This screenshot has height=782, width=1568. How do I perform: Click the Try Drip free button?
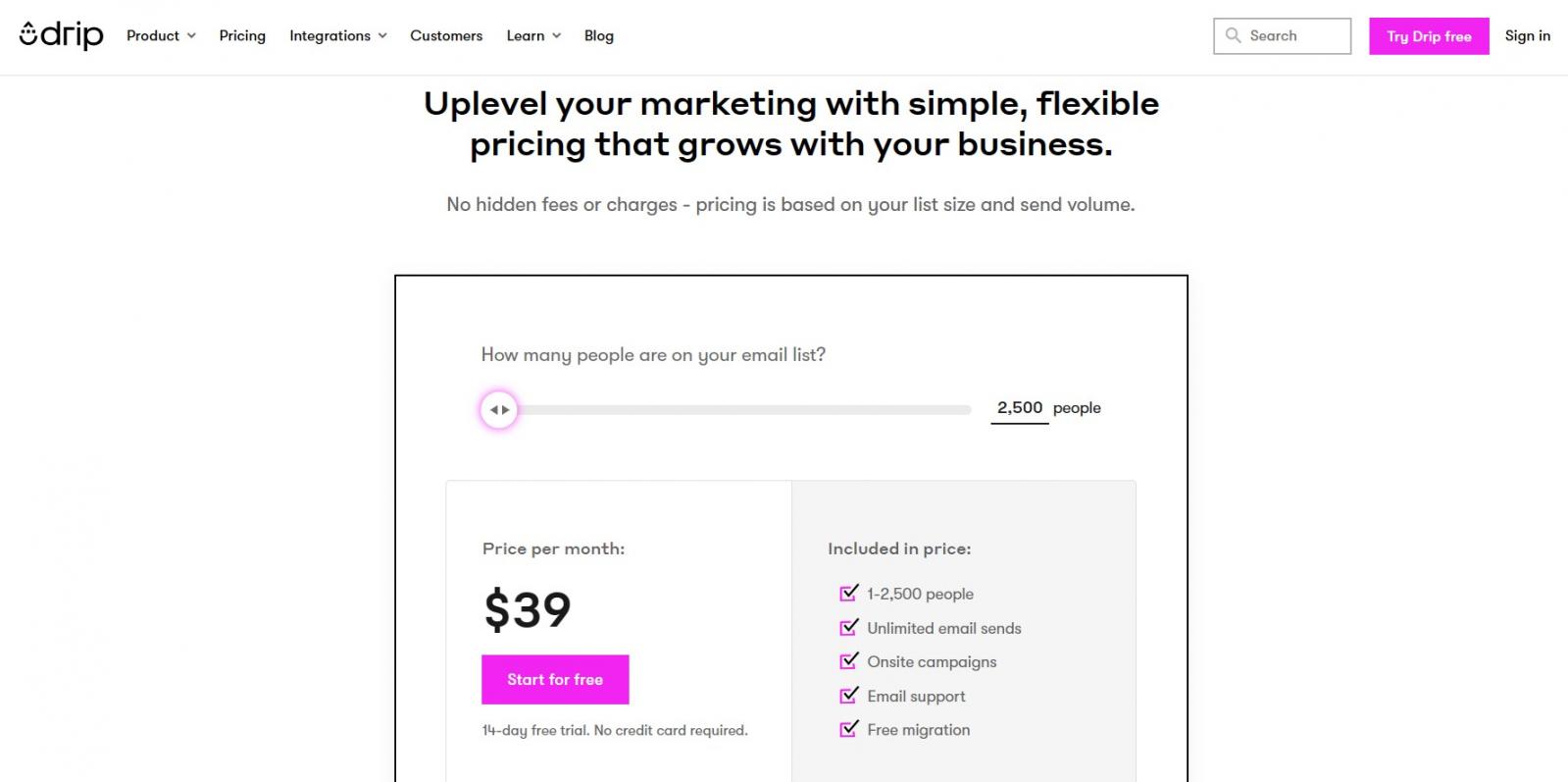[1429, 36]
